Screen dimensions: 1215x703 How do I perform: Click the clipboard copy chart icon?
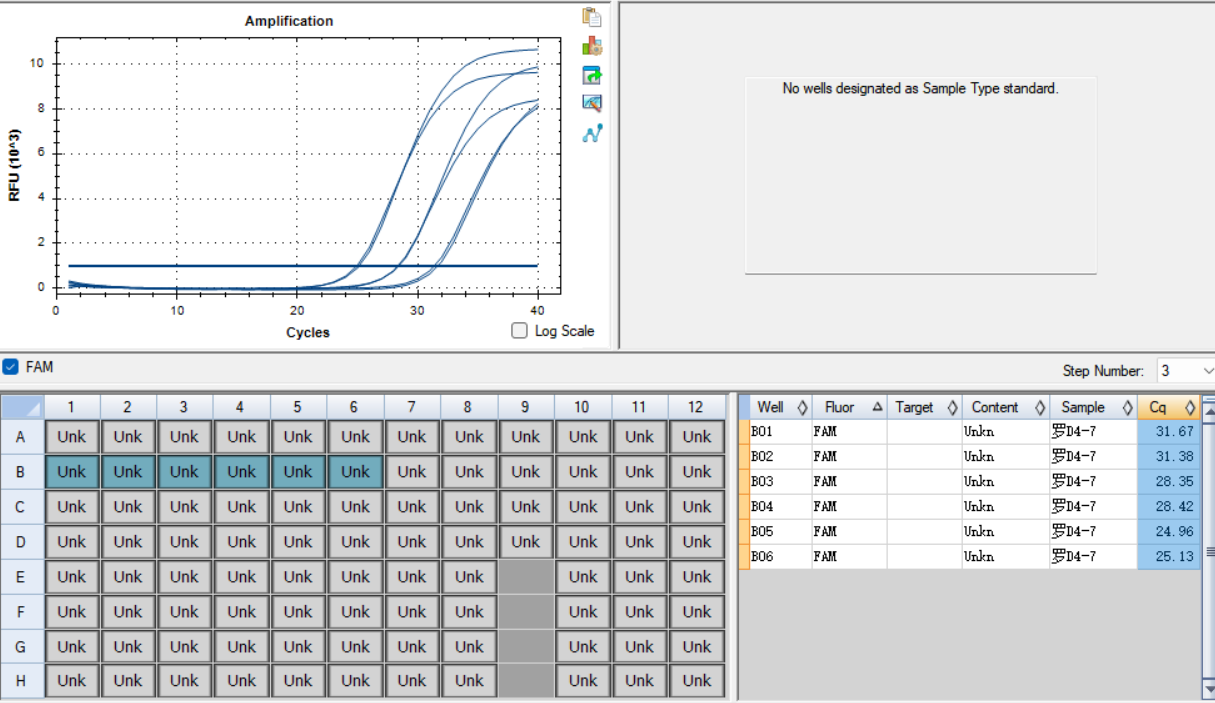592,17
